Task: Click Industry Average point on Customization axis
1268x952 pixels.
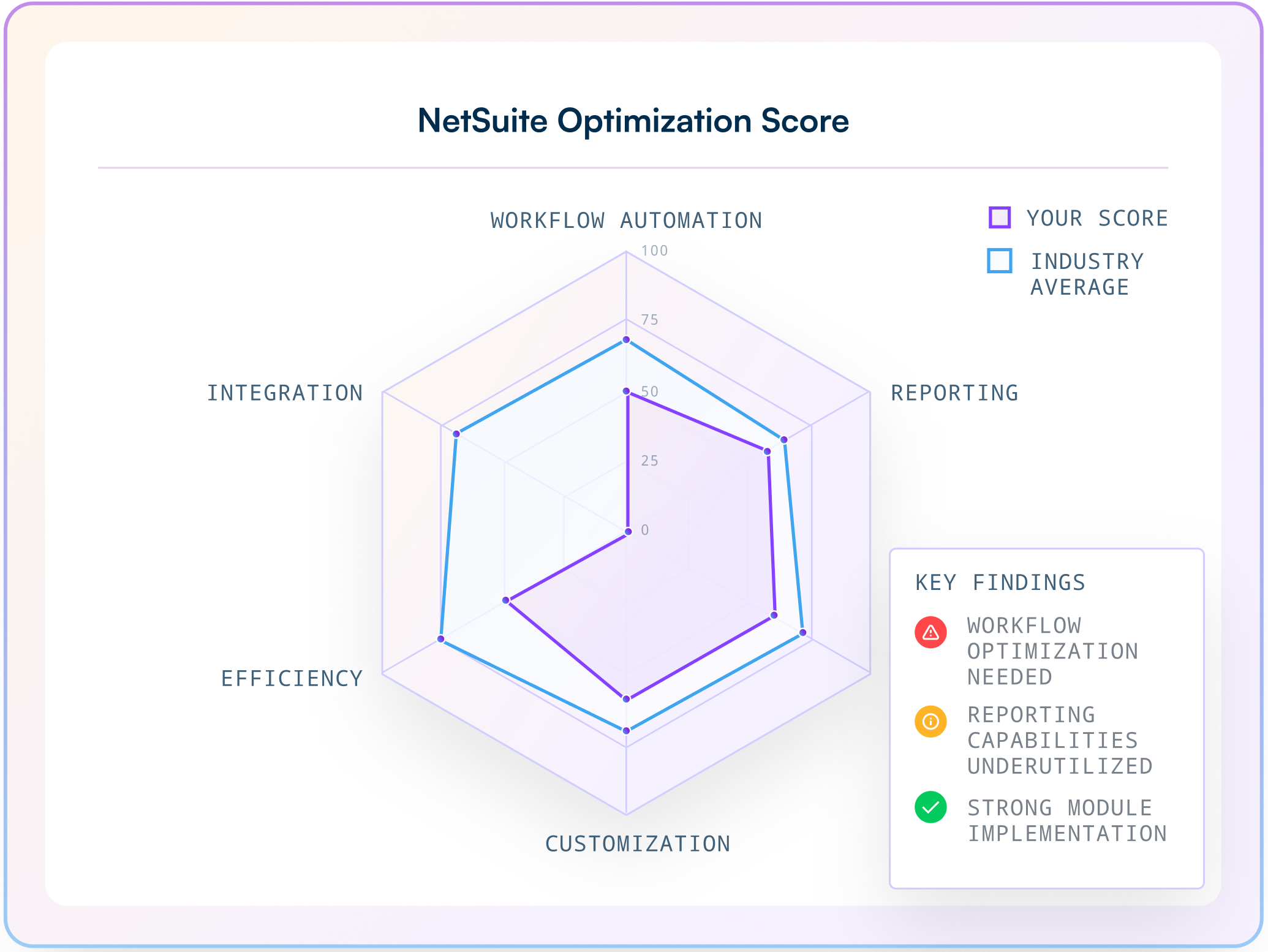Action: tap(626, 730)
